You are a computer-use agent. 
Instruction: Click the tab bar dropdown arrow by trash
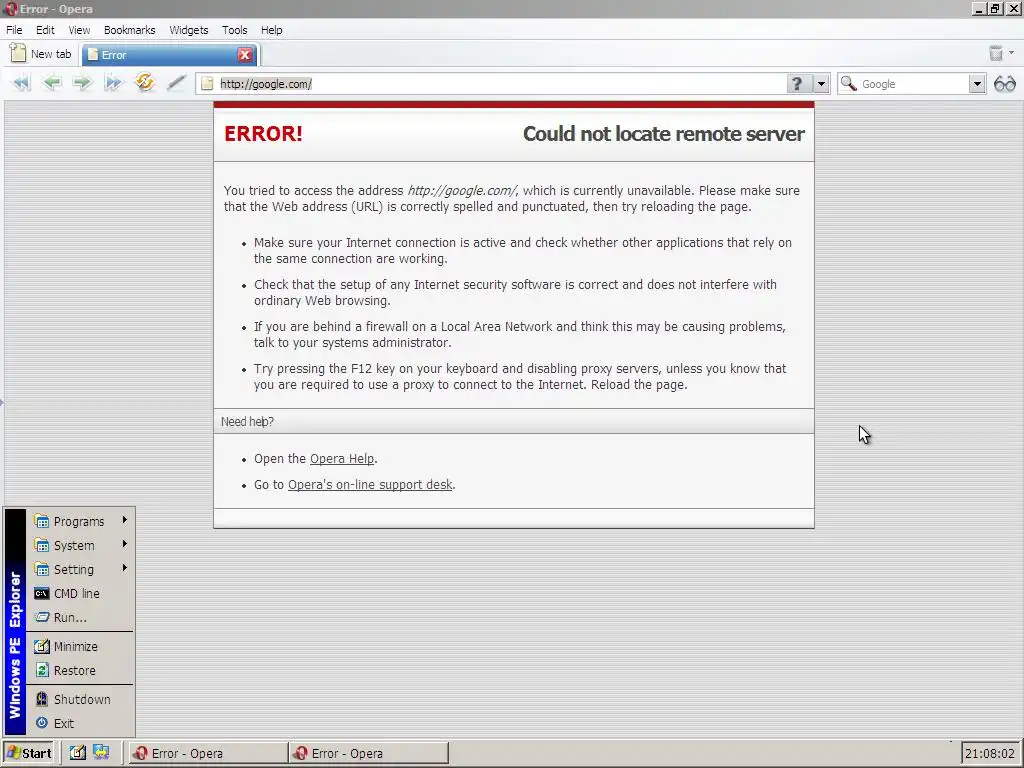coord(1012,53)
